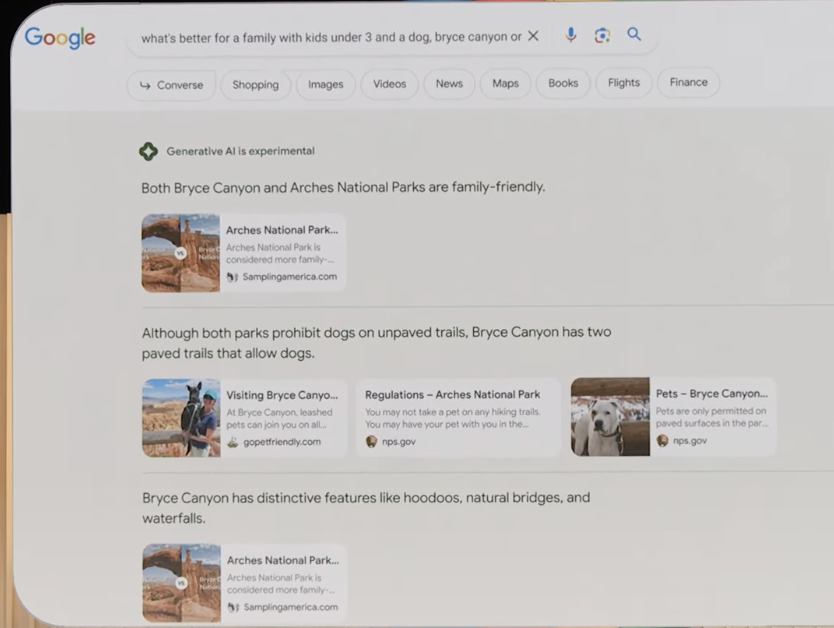Click nps.gov text in Regulations card

399,441
